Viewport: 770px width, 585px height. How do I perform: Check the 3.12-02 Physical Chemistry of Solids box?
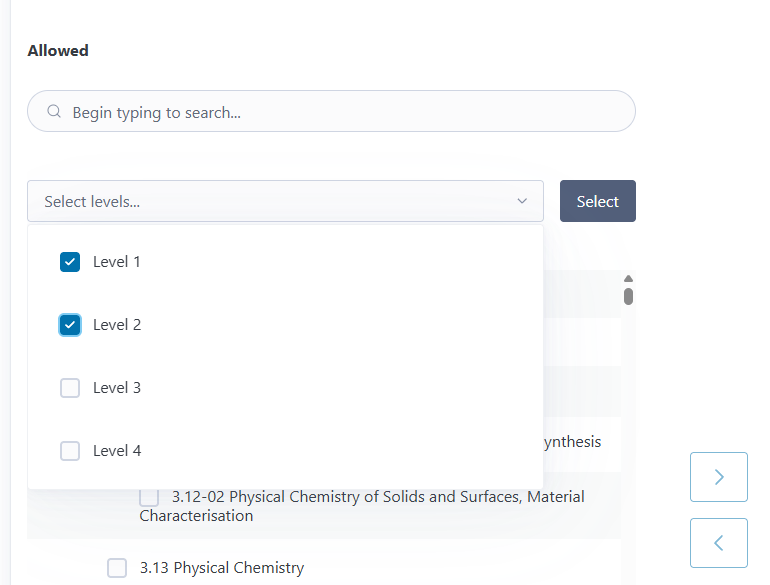coord(149,497)
